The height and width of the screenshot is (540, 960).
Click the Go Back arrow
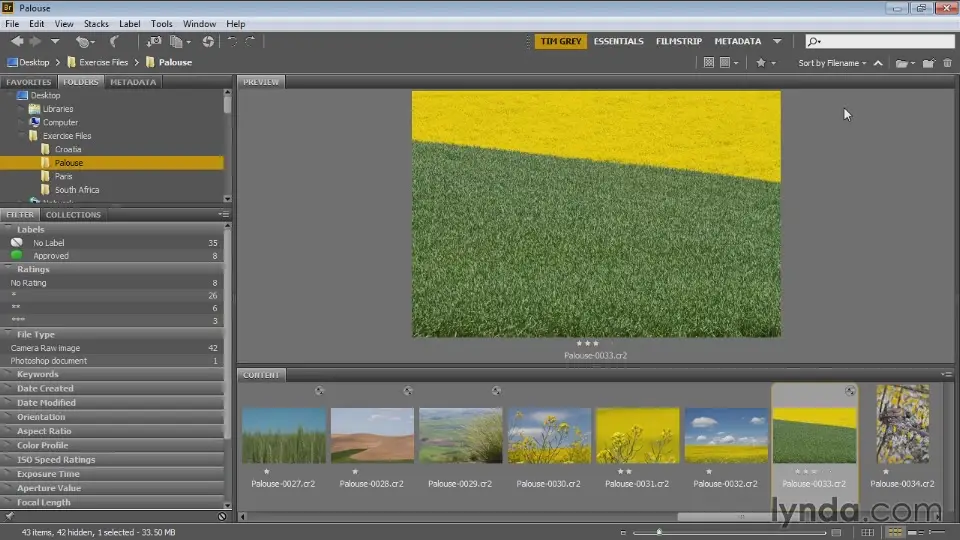pos(17,41)
